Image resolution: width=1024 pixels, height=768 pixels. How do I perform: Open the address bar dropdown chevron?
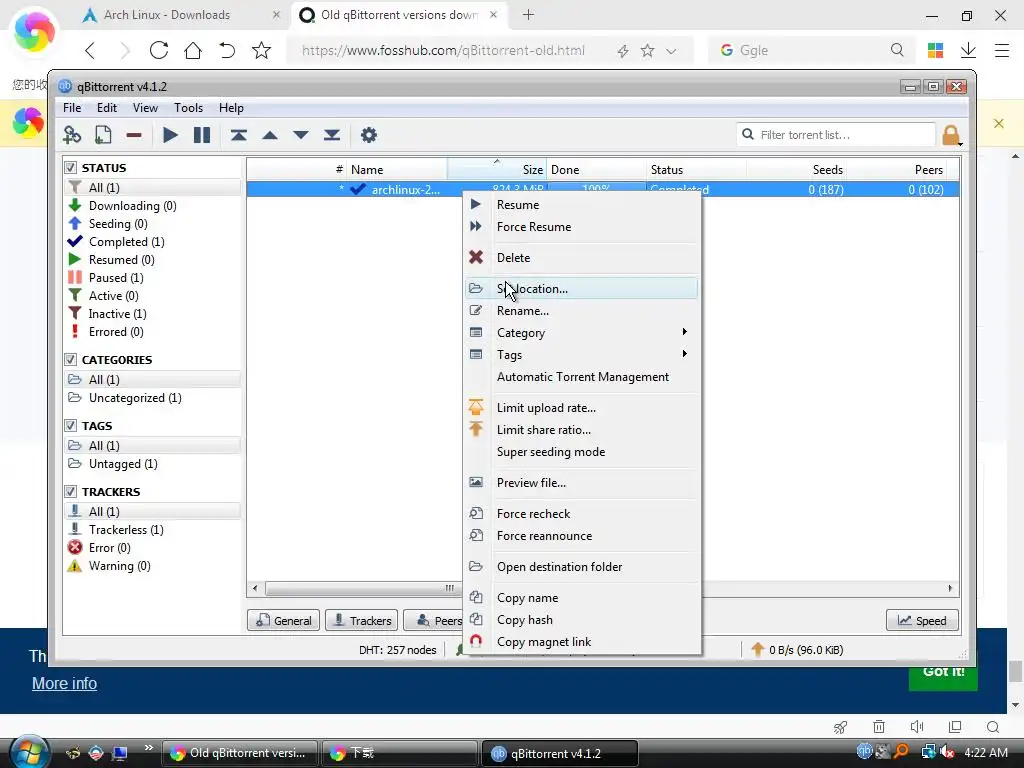(671, 51)
